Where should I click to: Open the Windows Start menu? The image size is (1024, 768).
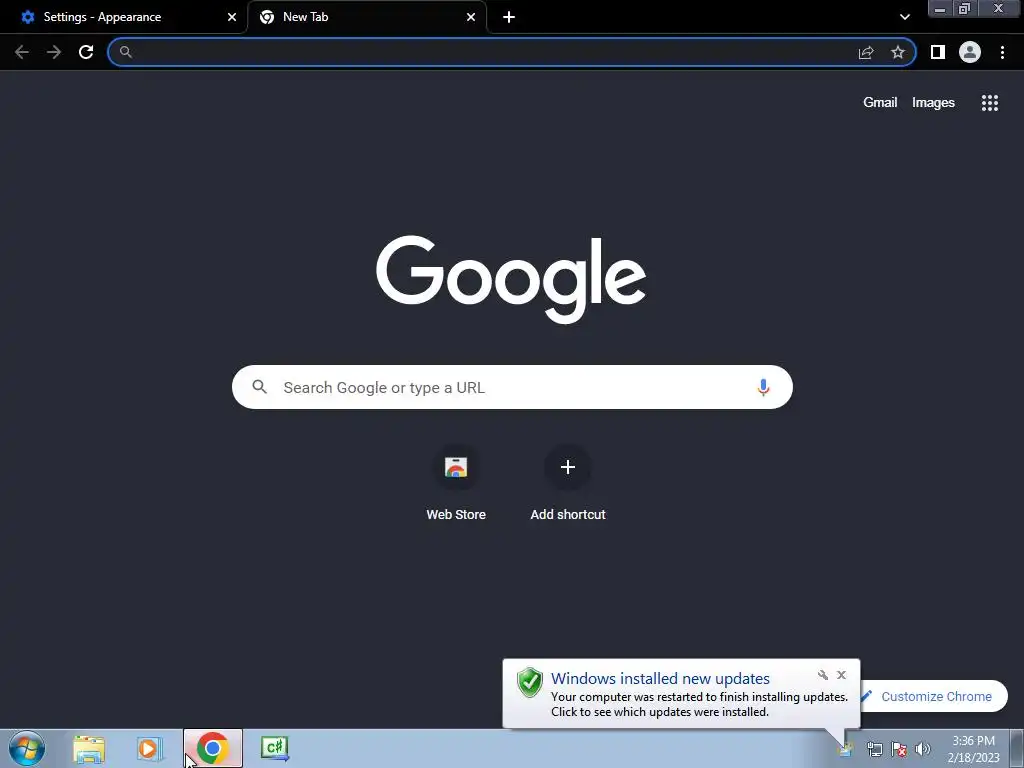[27, 748]
